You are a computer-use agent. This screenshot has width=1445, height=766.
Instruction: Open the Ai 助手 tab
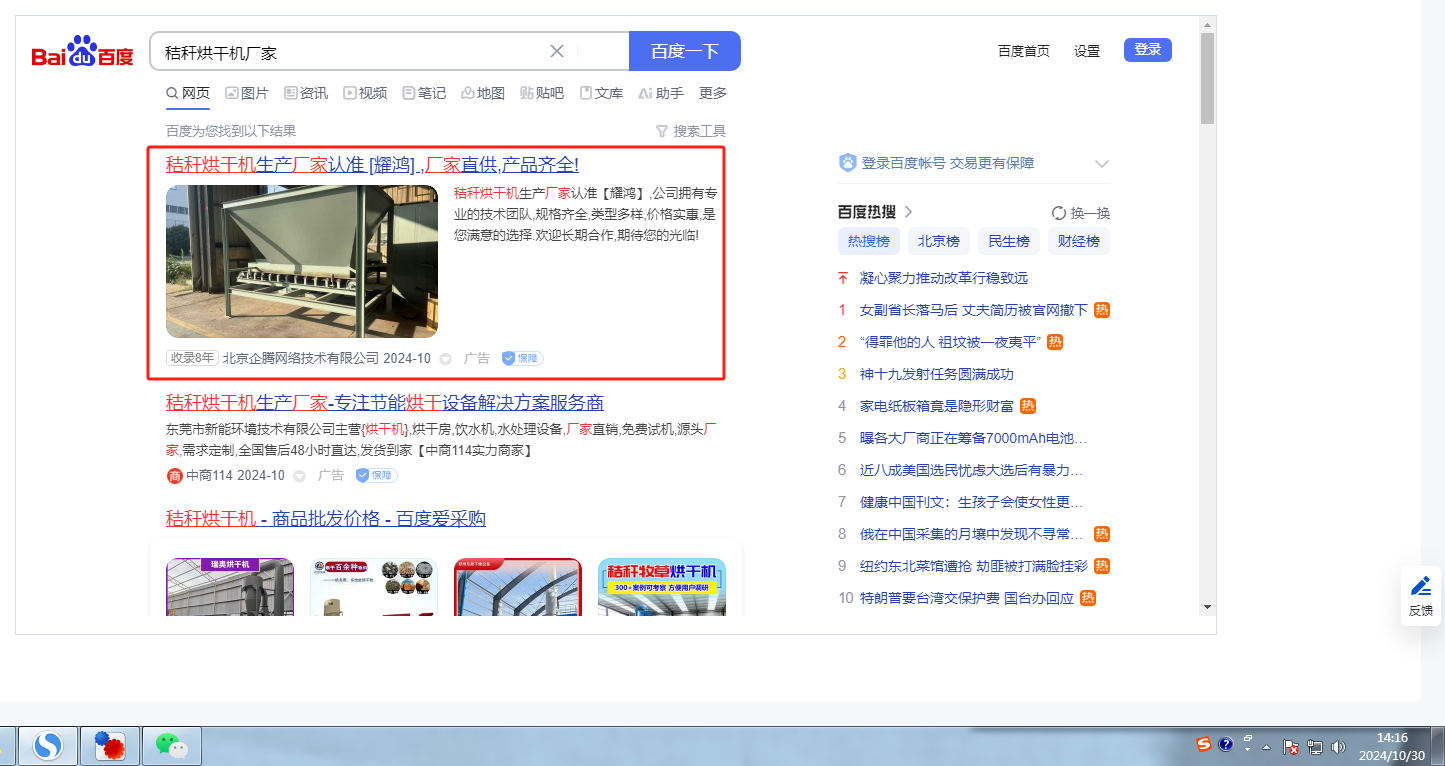point(661,93)
